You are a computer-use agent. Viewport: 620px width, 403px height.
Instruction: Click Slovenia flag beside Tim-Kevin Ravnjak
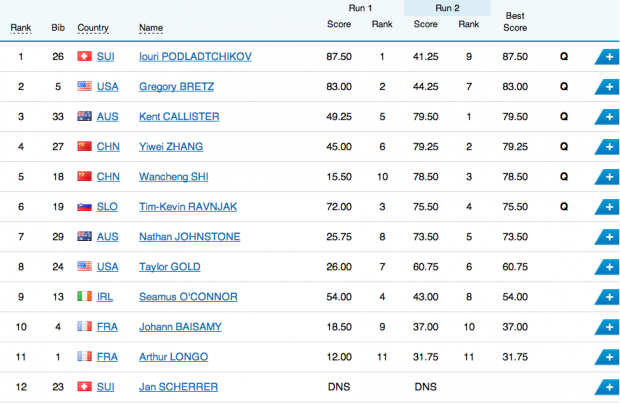coord(85,206)
